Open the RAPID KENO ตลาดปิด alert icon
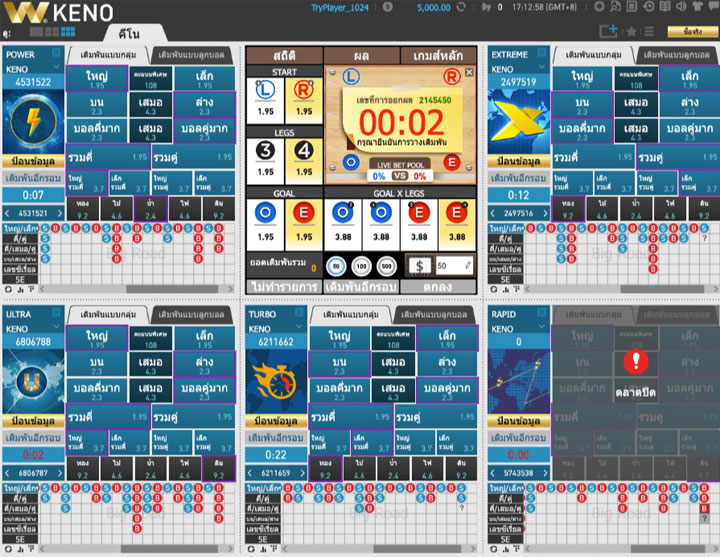The height and width of the screenshot is (557, 720). (636, 361)
